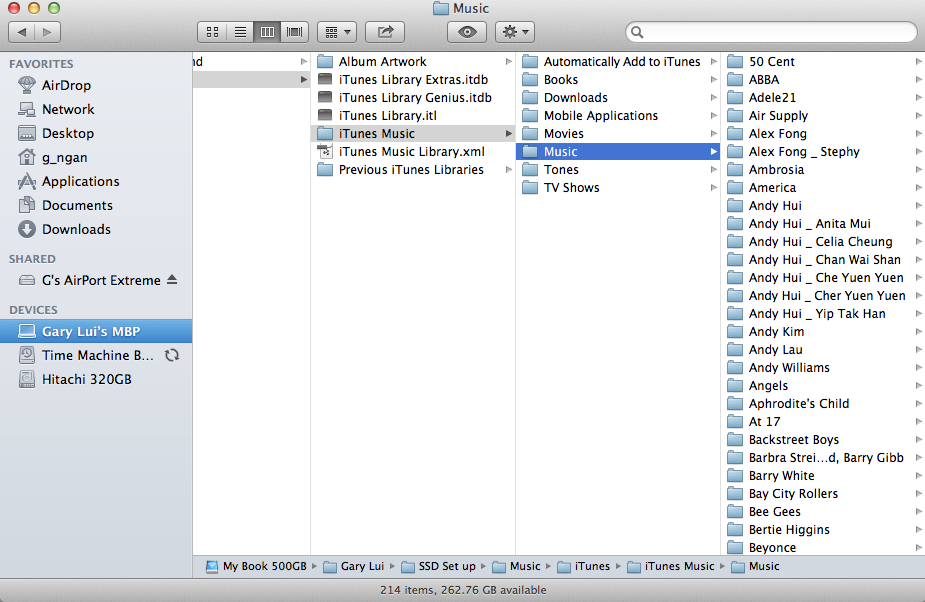925x602 pixels.
Task: Open the Backstreet Boys folder
Action: pos(823,440)
